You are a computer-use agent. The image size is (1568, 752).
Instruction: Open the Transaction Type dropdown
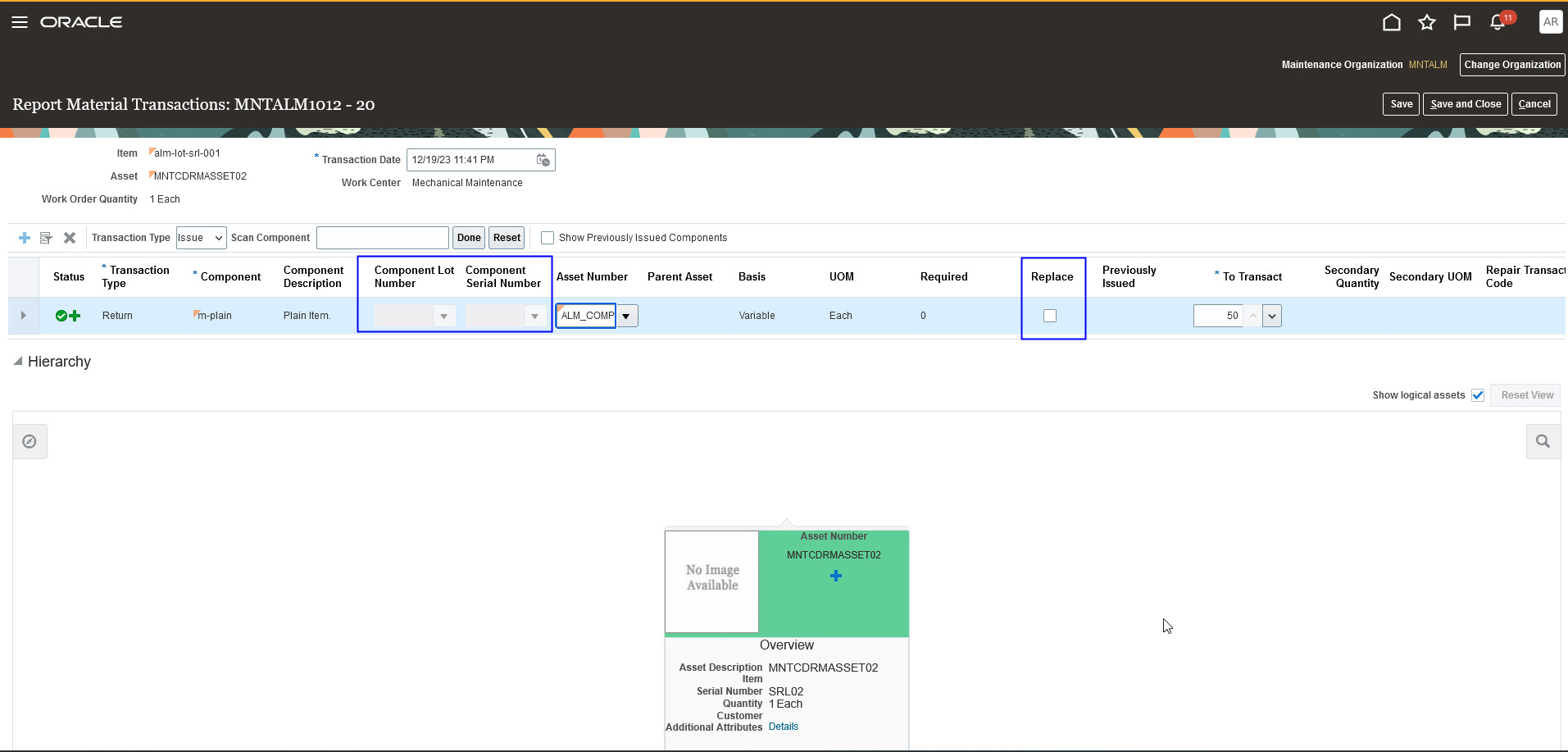201,238
